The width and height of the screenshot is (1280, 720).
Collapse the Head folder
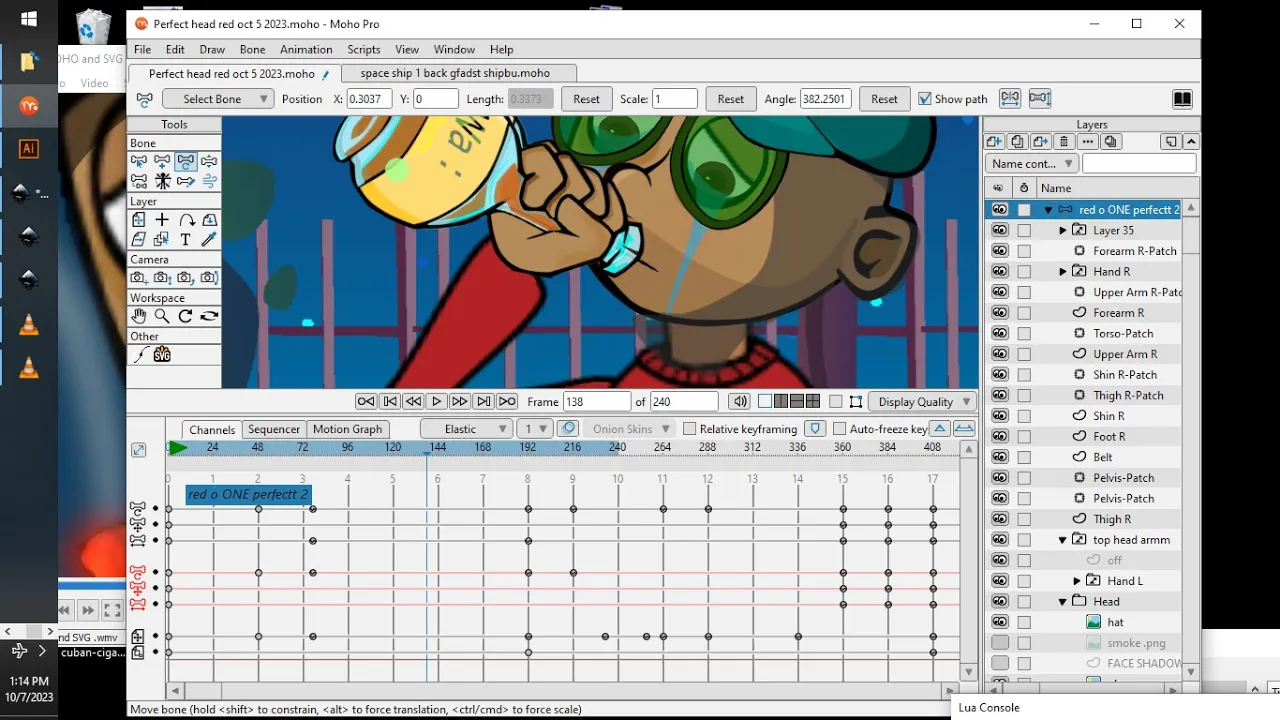tap(1063, 602)
